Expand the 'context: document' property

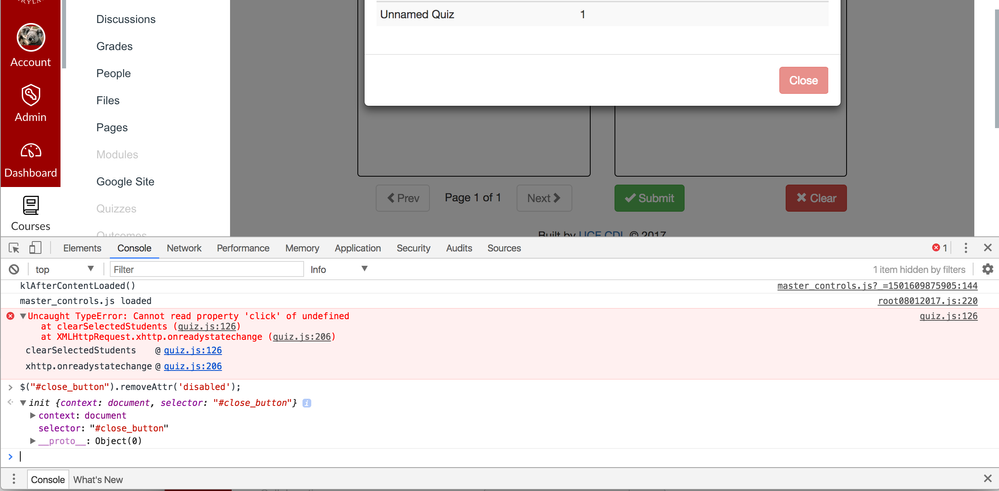click(x=34, y=416)
